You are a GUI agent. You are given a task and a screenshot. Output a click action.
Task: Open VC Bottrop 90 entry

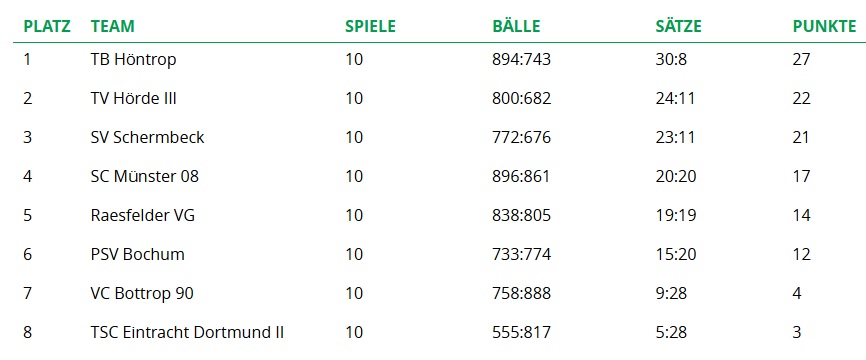[142, 294]
